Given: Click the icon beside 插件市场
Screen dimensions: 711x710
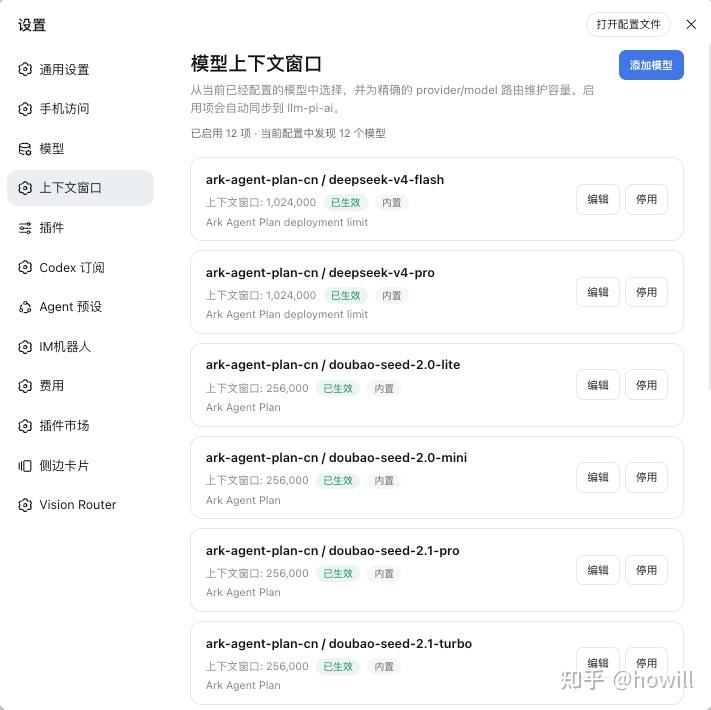Looking at the screenshot, I should coord(25,426).
